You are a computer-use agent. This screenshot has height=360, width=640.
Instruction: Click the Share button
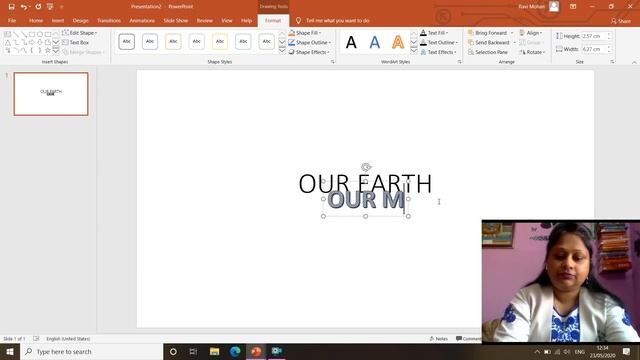pos(621,20)
